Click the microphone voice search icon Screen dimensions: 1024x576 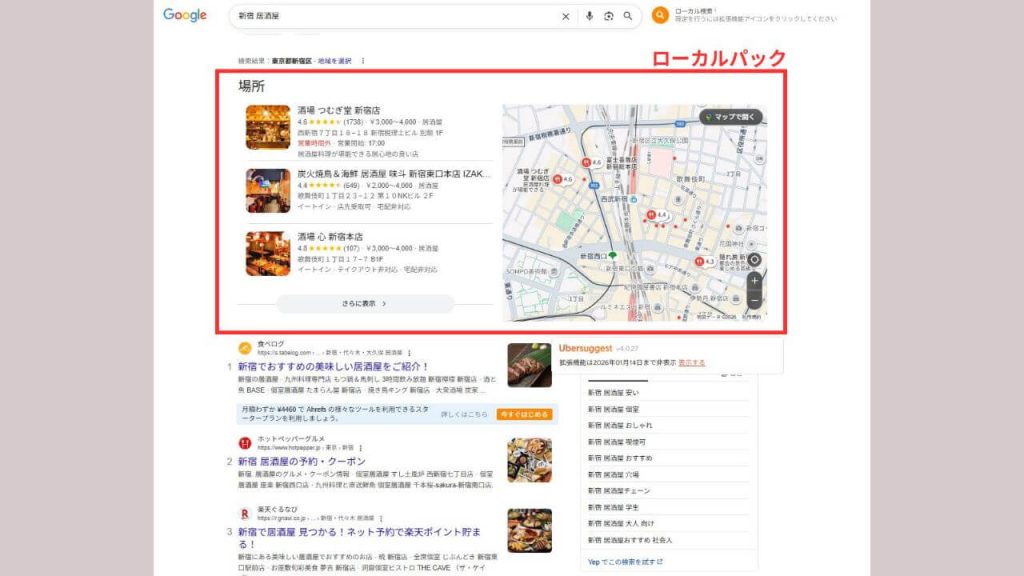[x=589, y=16]
